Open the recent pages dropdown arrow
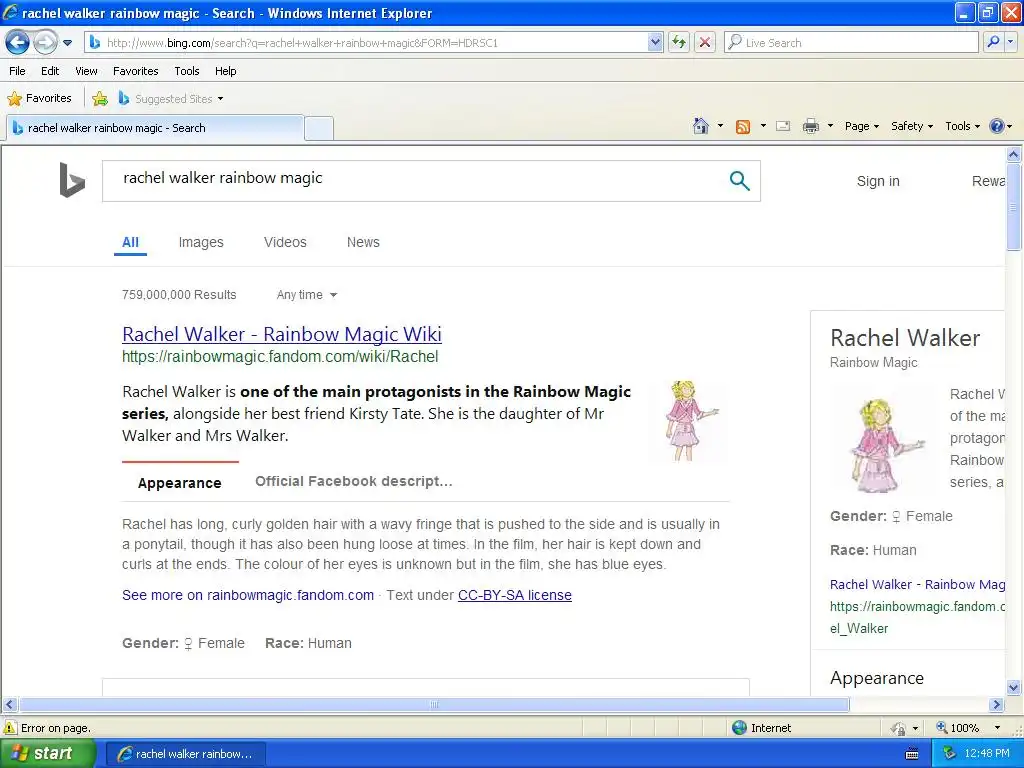This screenshot has width=1024, height=768. coord(67,43)
